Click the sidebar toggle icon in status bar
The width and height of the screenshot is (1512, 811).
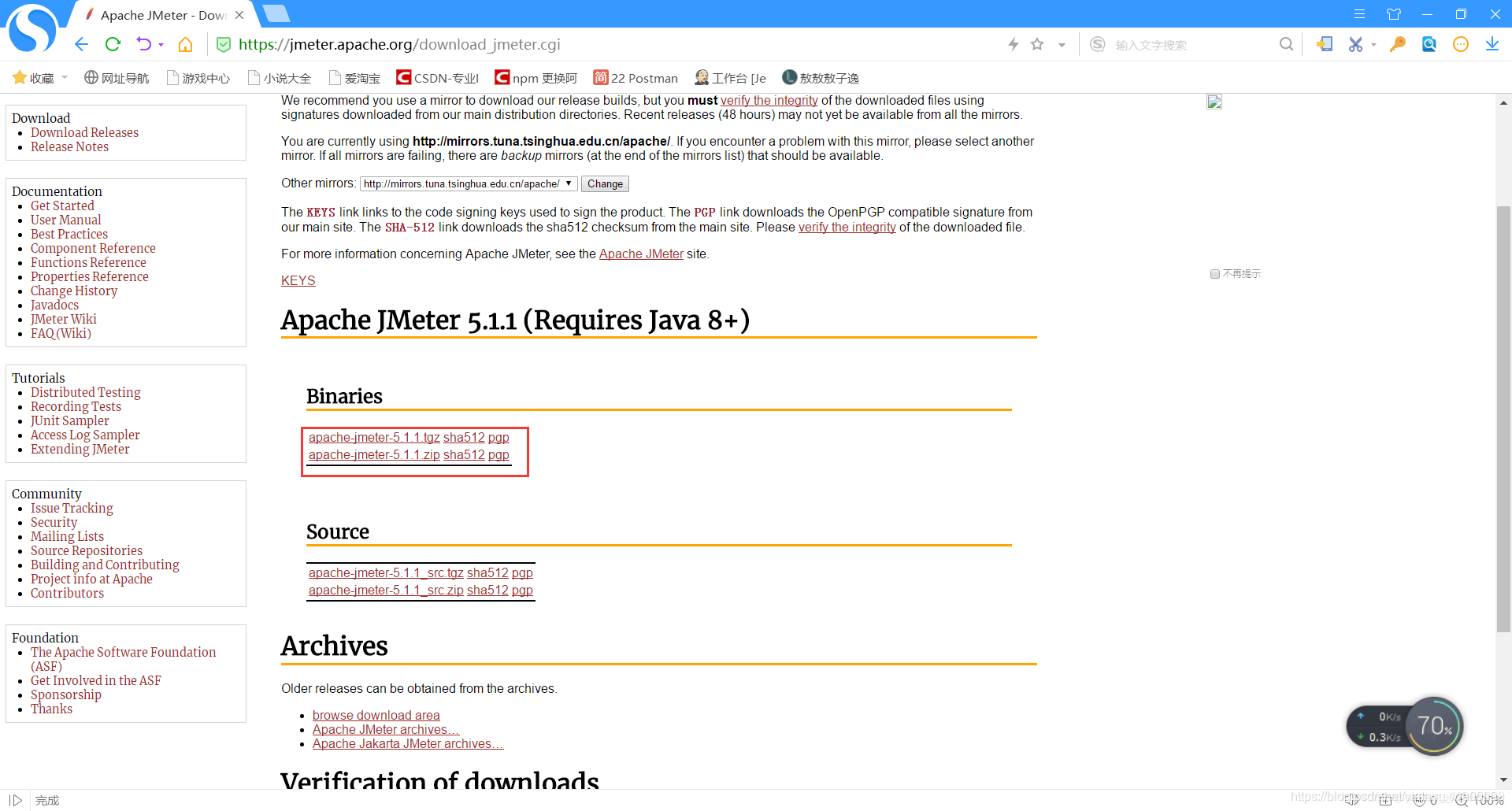coord(16,800)
